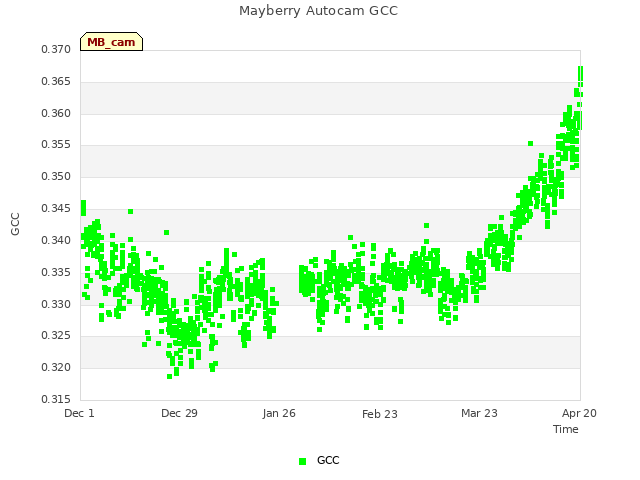
Task: Click the 0.320 y-axis value
Action: tap(56, 368)
